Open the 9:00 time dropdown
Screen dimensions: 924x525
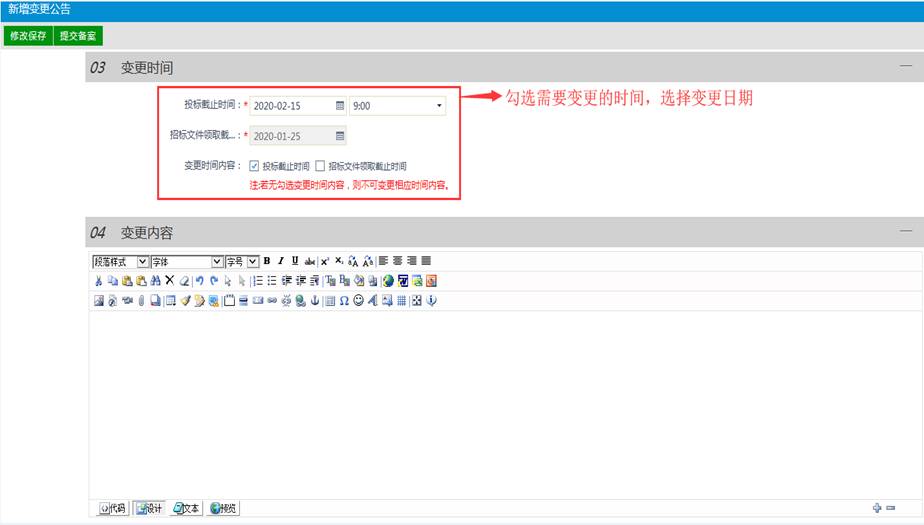438,105
